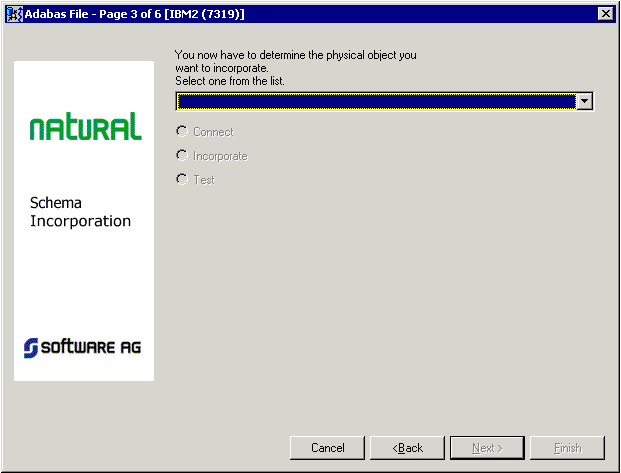Close the Adabas File wizard window
Viewport: 621px width, 473px height.
(605, 13)
